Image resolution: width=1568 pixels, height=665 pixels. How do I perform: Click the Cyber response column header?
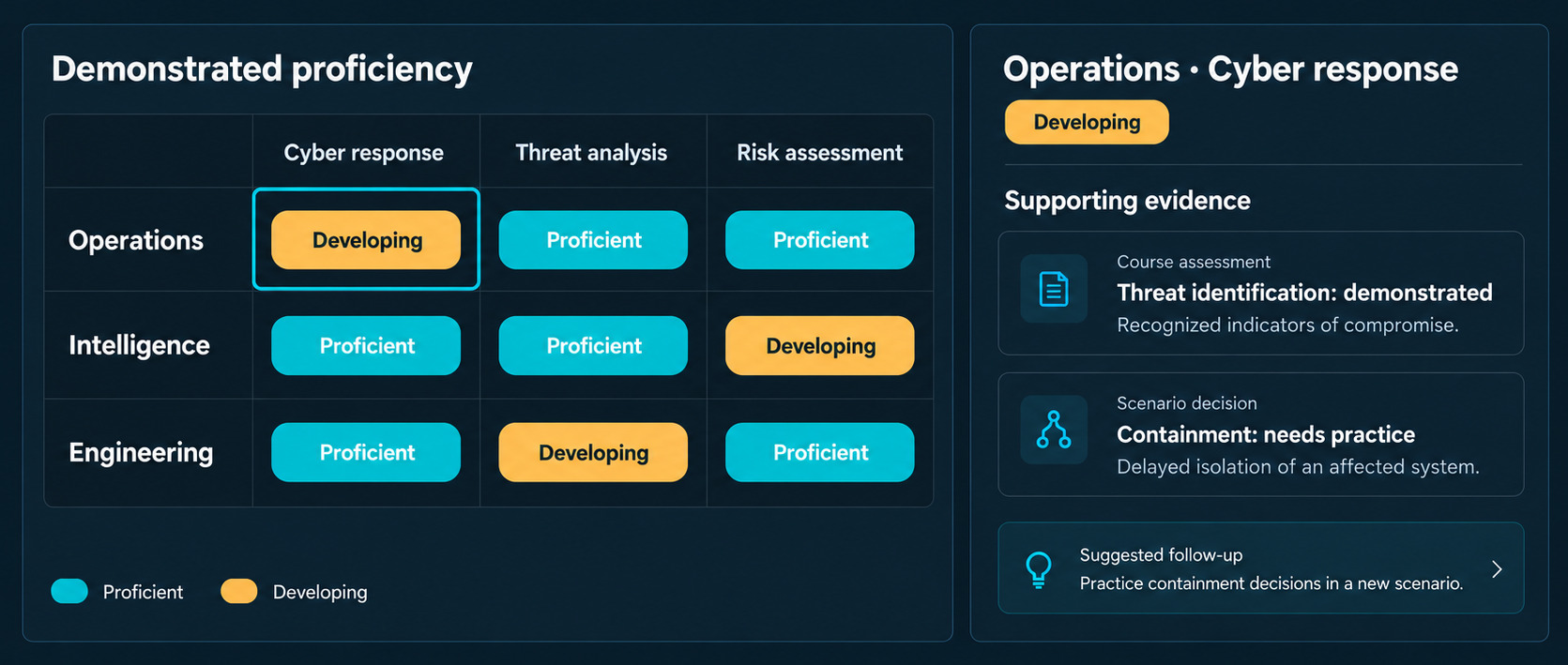[364, 153]
